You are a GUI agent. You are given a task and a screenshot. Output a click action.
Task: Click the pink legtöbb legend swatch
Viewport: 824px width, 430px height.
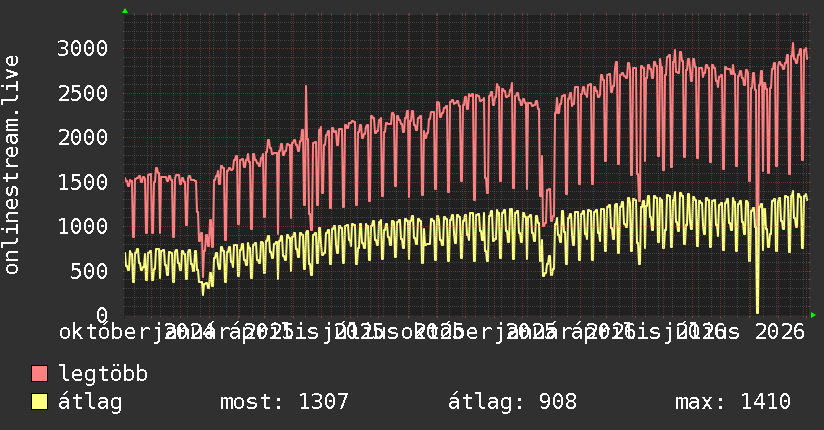[39, 373]
